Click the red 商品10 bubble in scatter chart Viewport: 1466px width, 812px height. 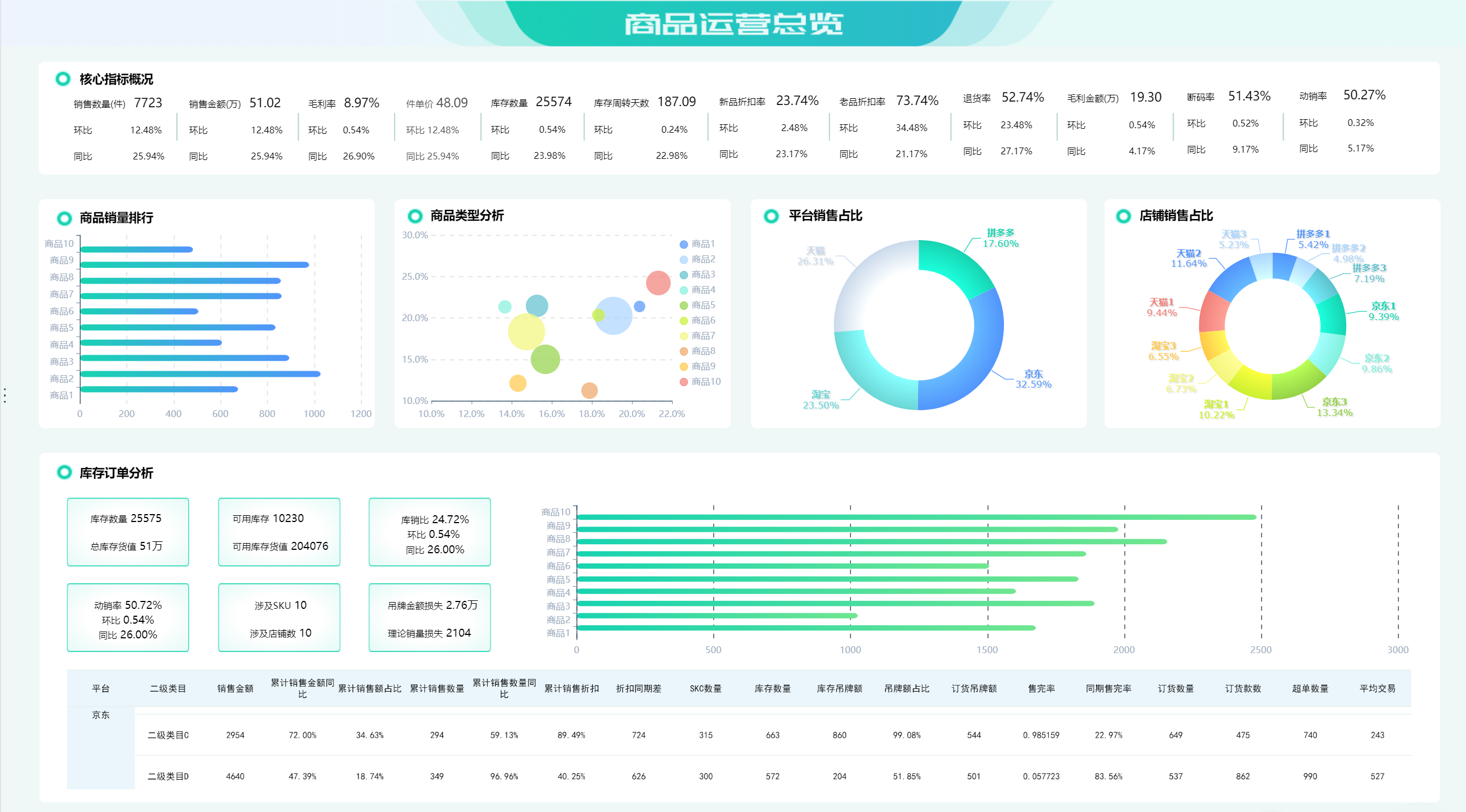[x=657, y=283]
